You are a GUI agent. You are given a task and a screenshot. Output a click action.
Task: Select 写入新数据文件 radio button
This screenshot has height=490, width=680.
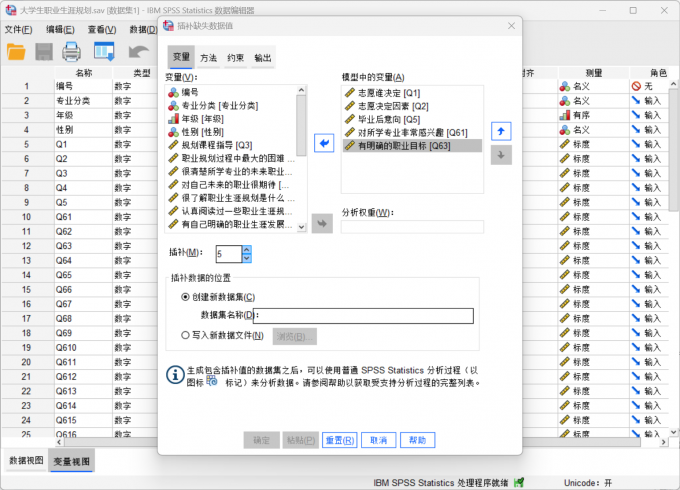click(186, 336)
